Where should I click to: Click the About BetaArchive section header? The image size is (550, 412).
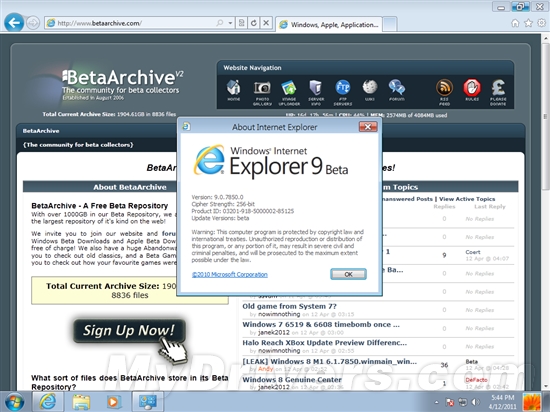[130, 187]
